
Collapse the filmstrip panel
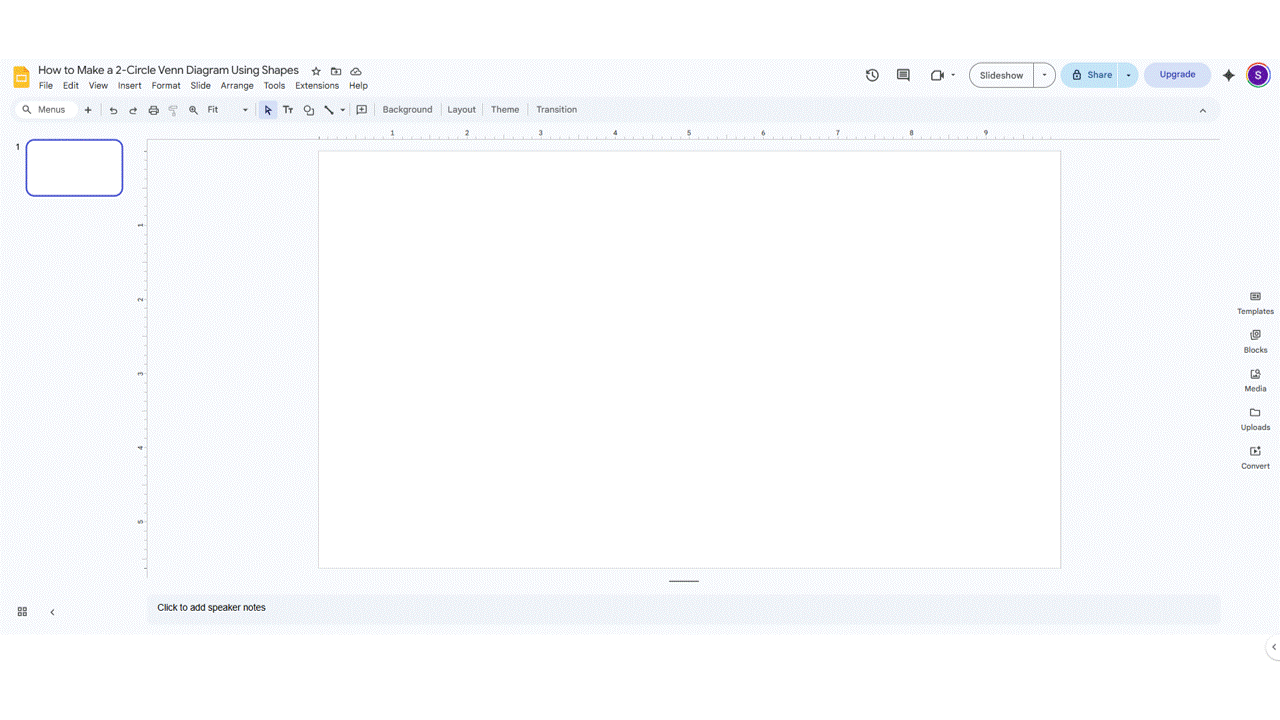point(52,612)
